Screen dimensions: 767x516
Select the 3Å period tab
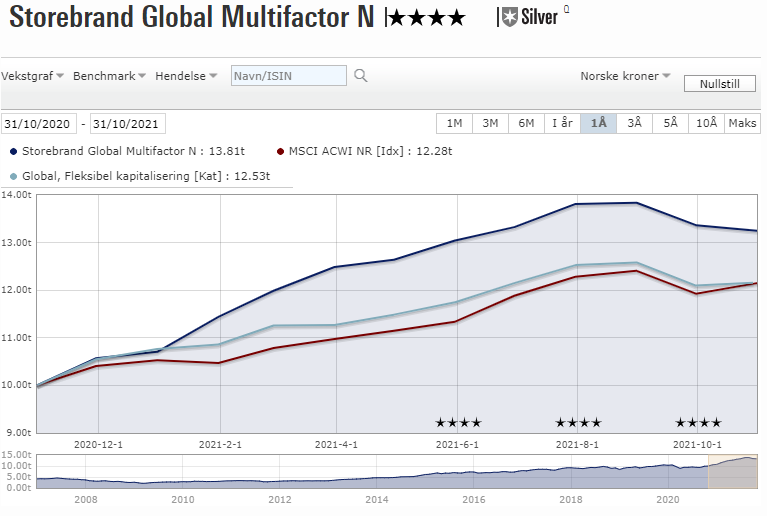634,123
